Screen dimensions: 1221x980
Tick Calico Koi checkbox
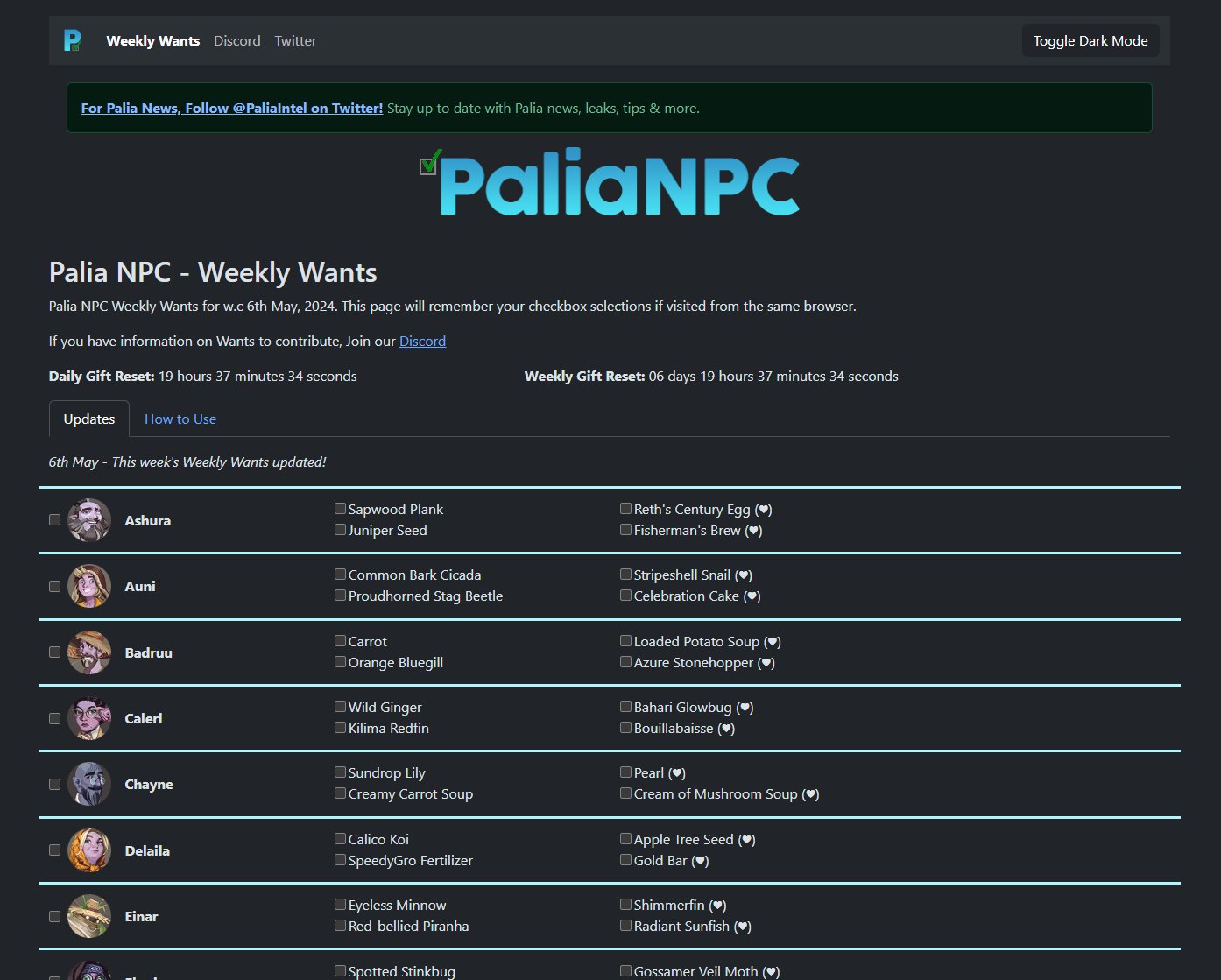click(340, 838)
